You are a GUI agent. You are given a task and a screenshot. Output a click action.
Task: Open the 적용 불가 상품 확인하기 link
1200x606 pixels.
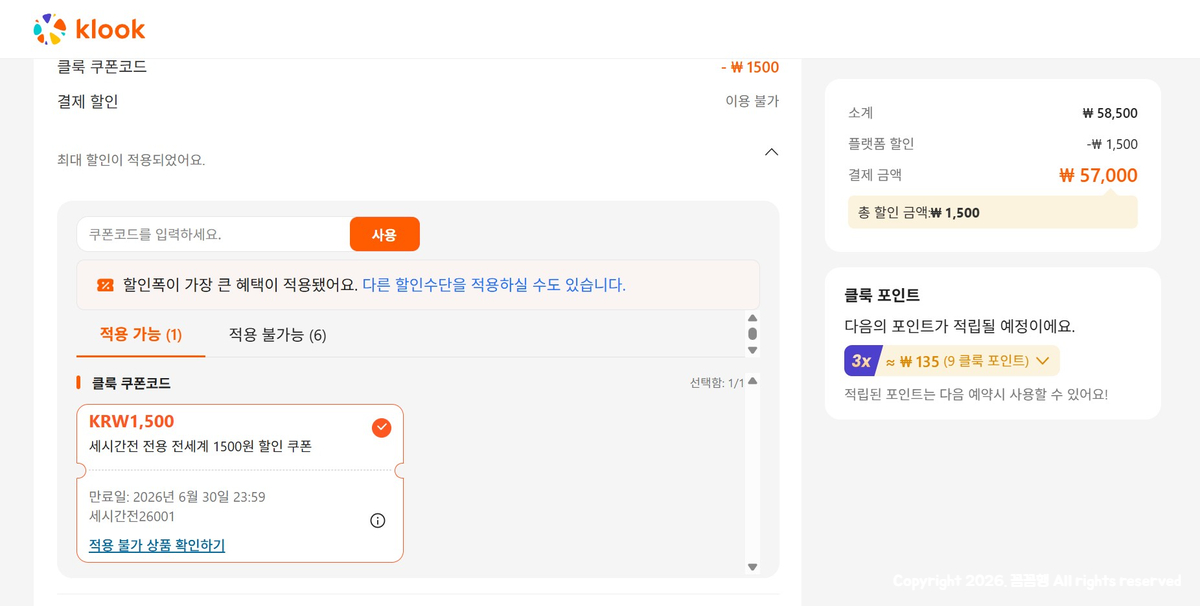tap(157, 545)
